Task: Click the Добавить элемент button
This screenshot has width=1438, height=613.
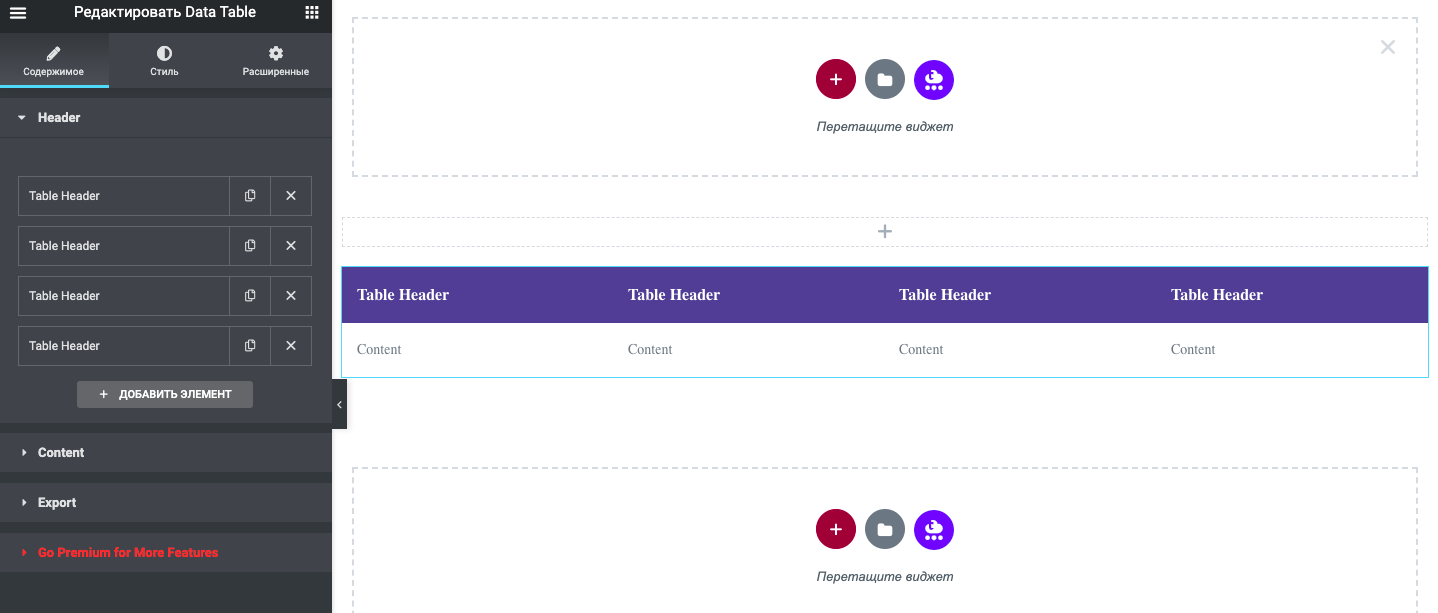Action: 165,395
